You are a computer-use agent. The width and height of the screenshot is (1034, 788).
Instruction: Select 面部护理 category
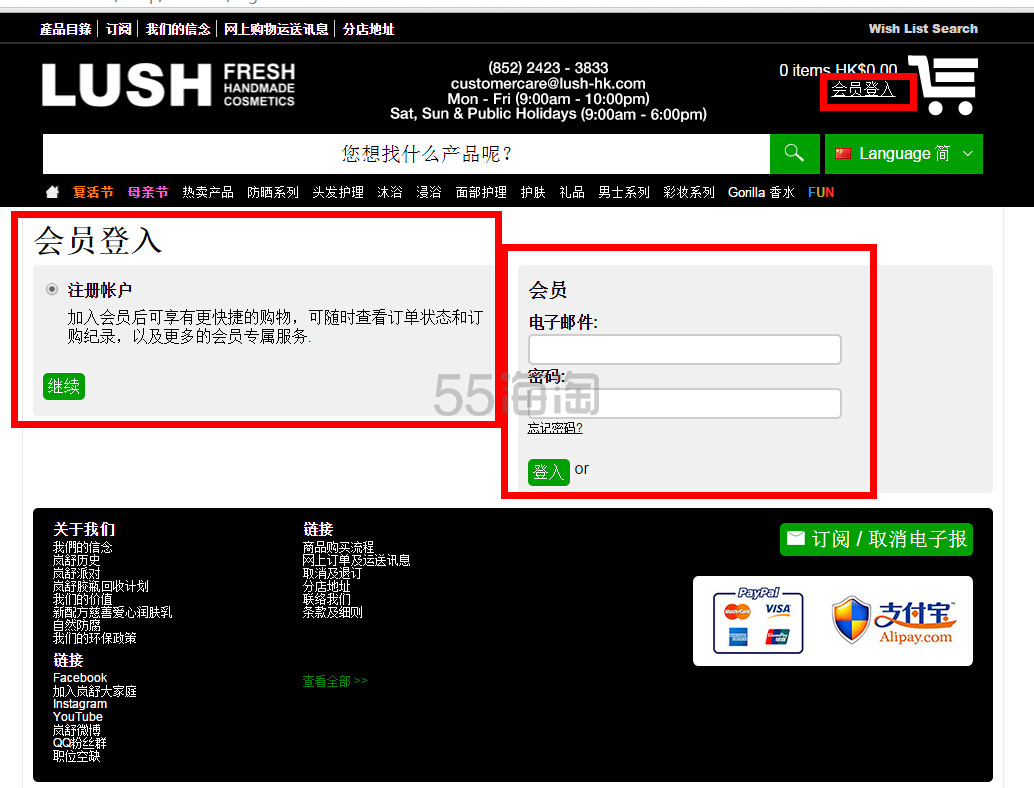481,192
